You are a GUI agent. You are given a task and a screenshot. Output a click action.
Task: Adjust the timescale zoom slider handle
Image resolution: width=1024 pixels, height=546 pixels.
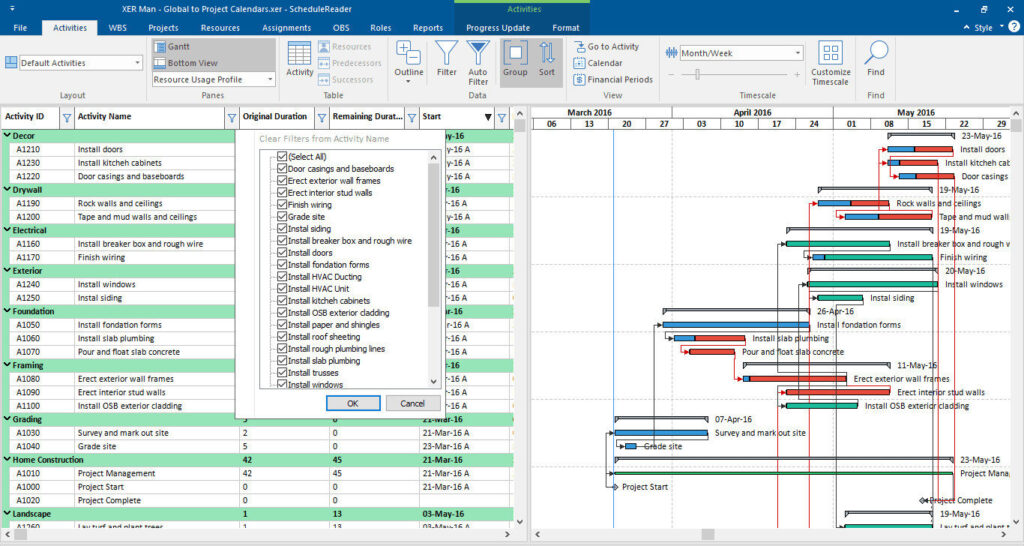[697, 74]
